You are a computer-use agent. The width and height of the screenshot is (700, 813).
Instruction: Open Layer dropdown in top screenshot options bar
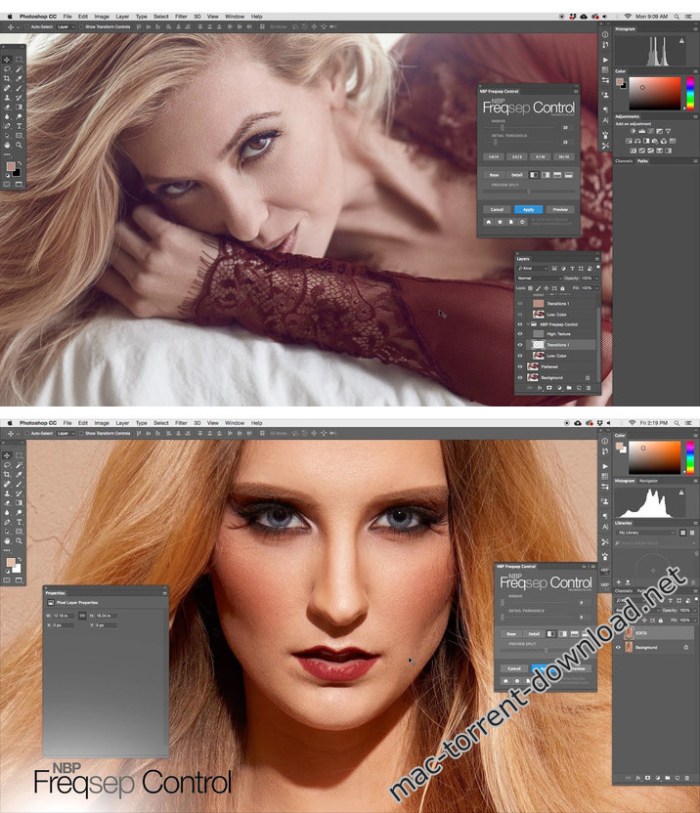(x=66, y=26)
